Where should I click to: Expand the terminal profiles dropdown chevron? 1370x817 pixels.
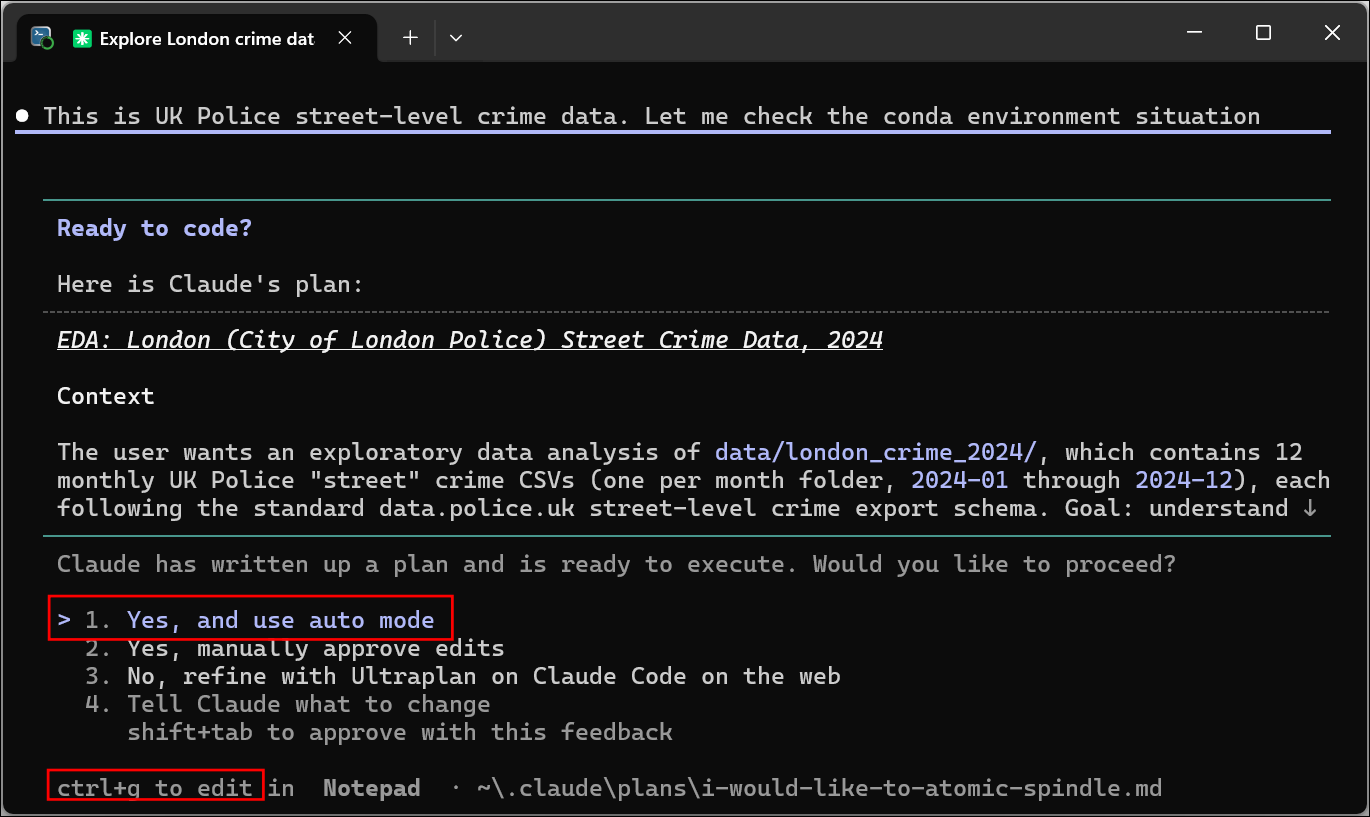pyautogui.click(x=456, y=38)
